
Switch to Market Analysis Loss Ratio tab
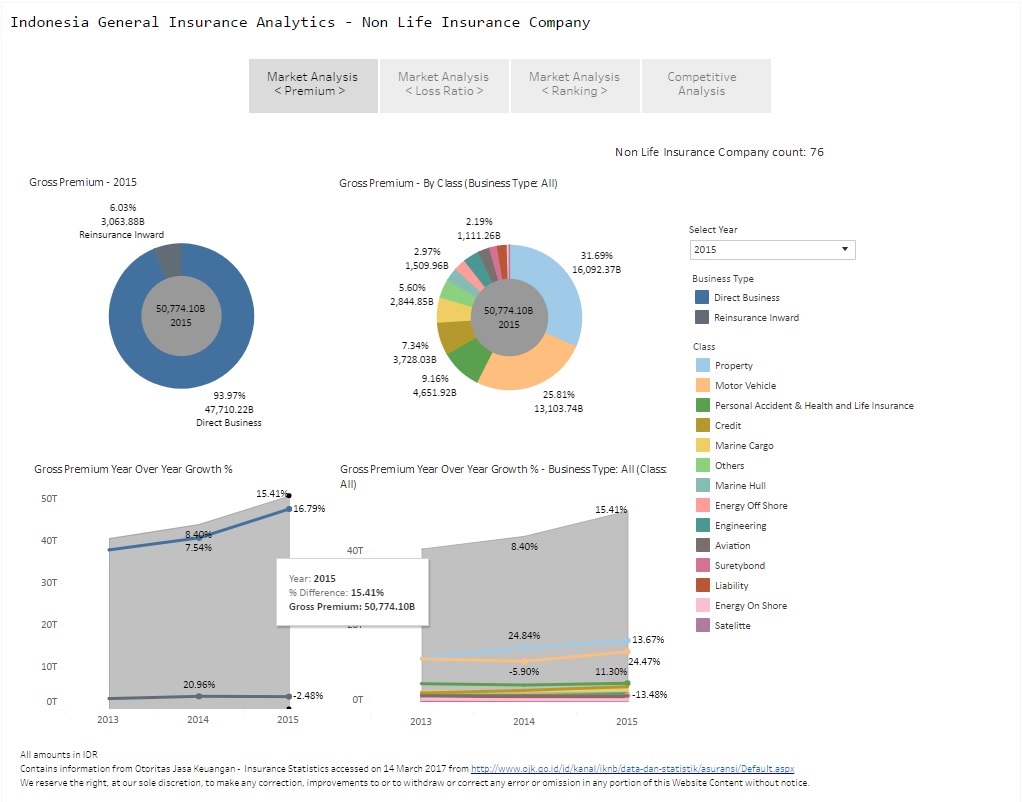[444, 84]
